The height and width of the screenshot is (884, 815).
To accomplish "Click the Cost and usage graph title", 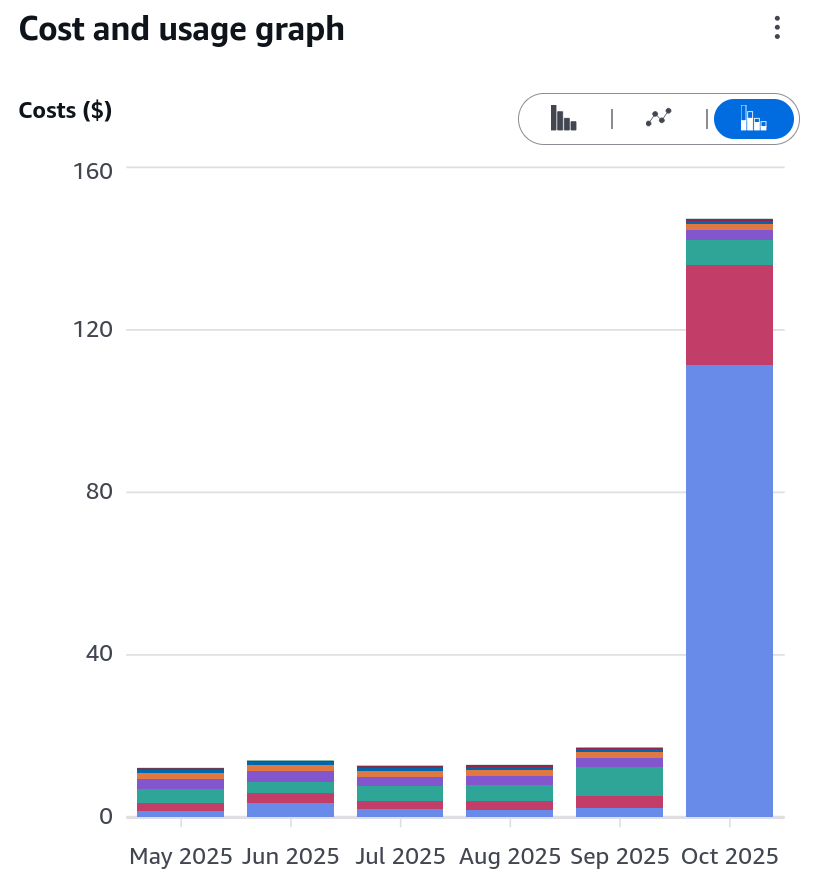I will click(x=180, y=29).
